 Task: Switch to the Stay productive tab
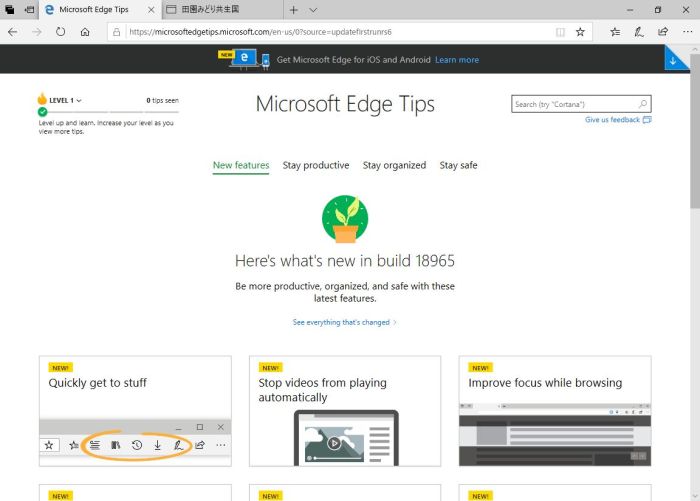[316, 165]
